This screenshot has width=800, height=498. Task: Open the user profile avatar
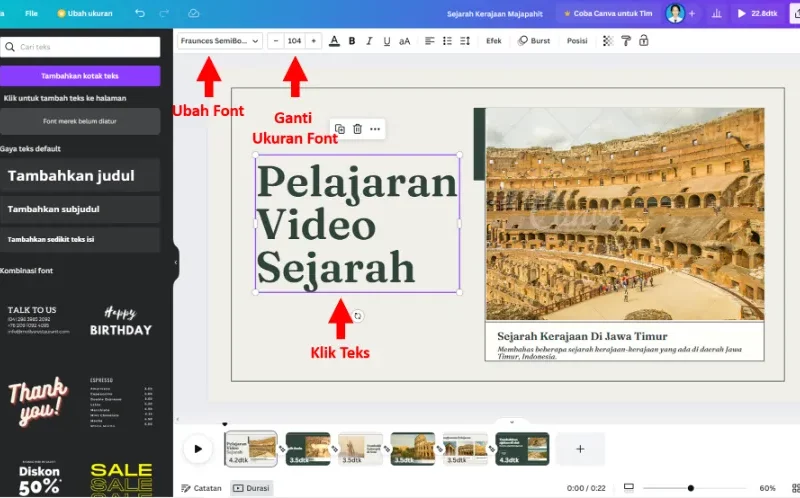(674, 14)
